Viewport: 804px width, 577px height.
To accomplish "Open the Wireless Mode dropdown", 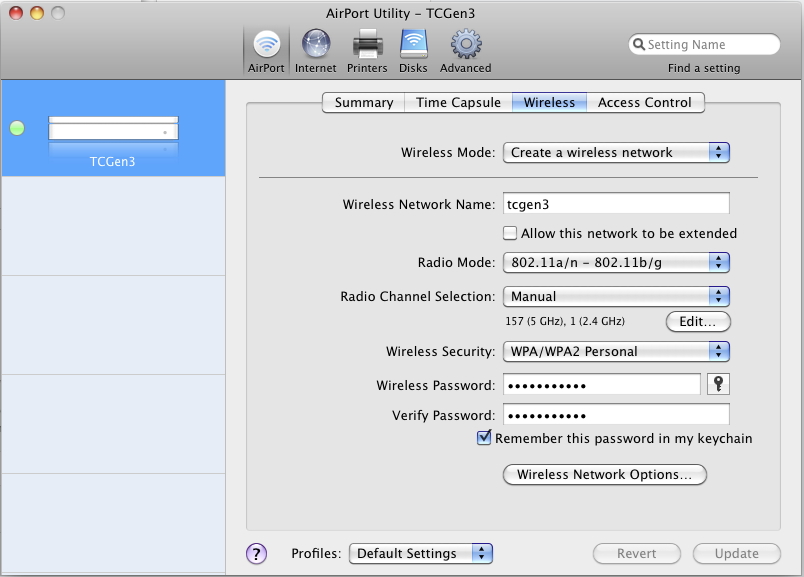I will coord(616,153).
